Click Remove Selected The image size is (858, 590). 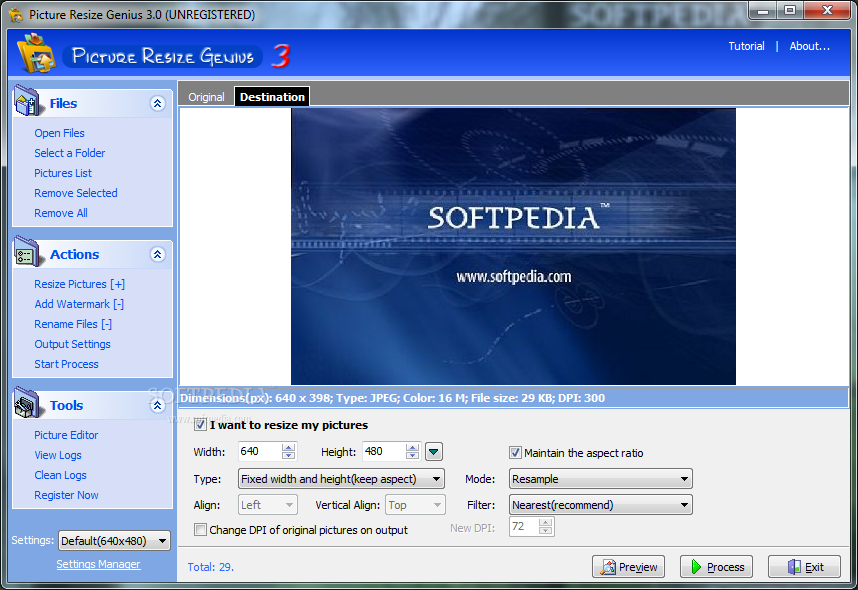point(76,193)
